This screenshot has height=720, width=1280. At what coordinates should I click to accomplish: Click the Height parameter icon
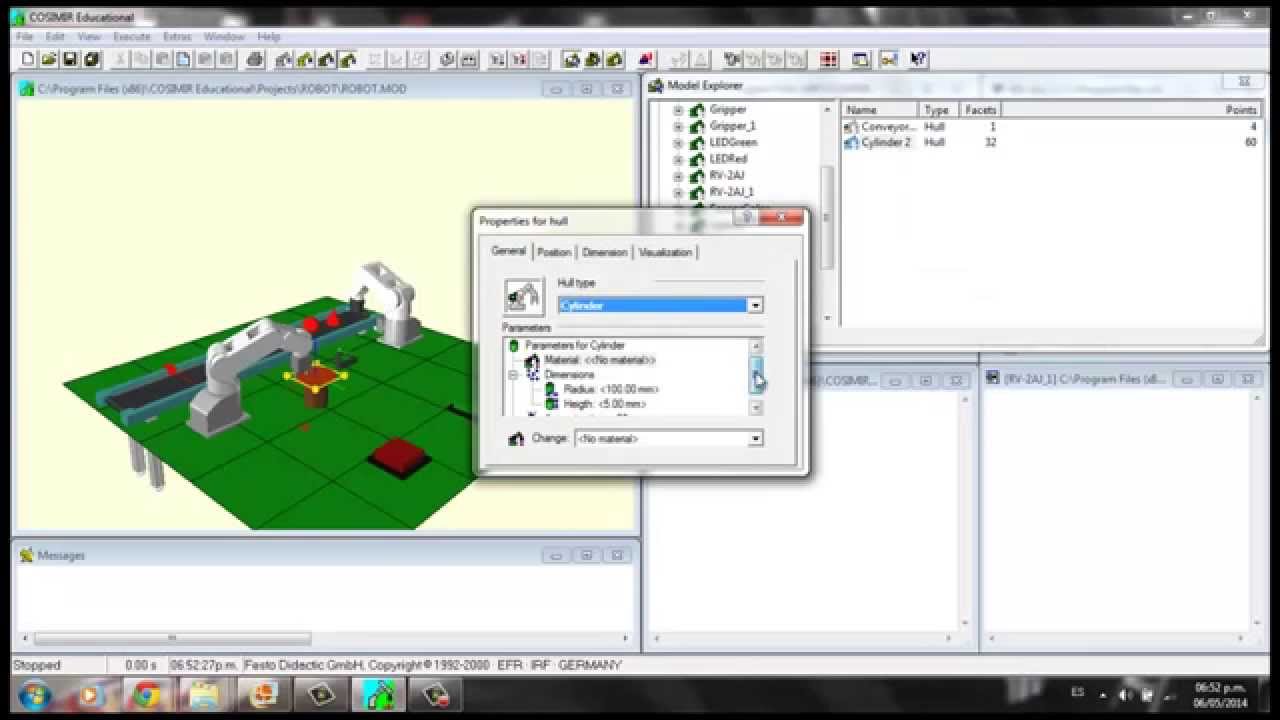click(x=551, y=404)
